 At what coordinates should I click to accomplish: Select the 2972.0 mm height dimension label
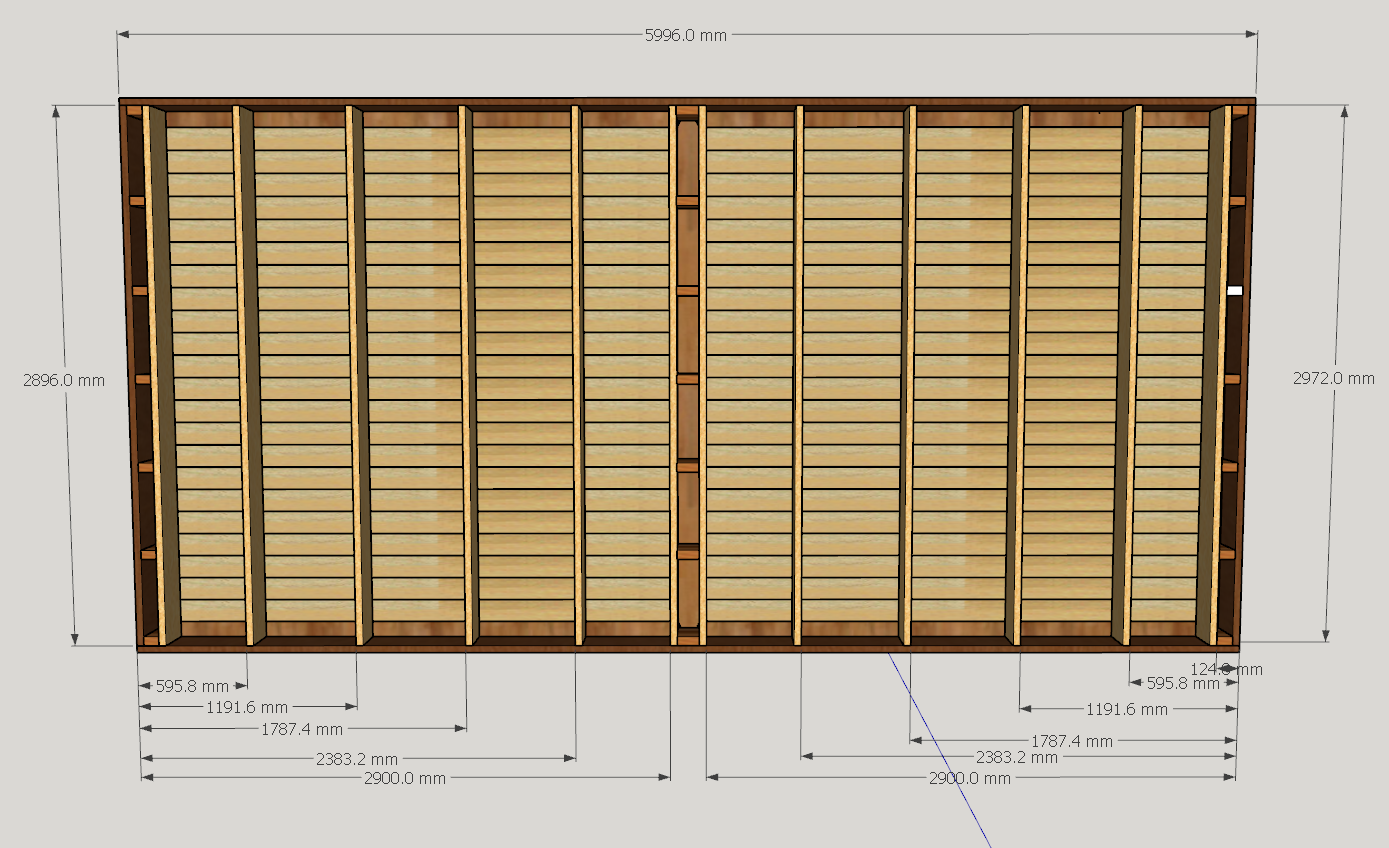(1334, 378)
